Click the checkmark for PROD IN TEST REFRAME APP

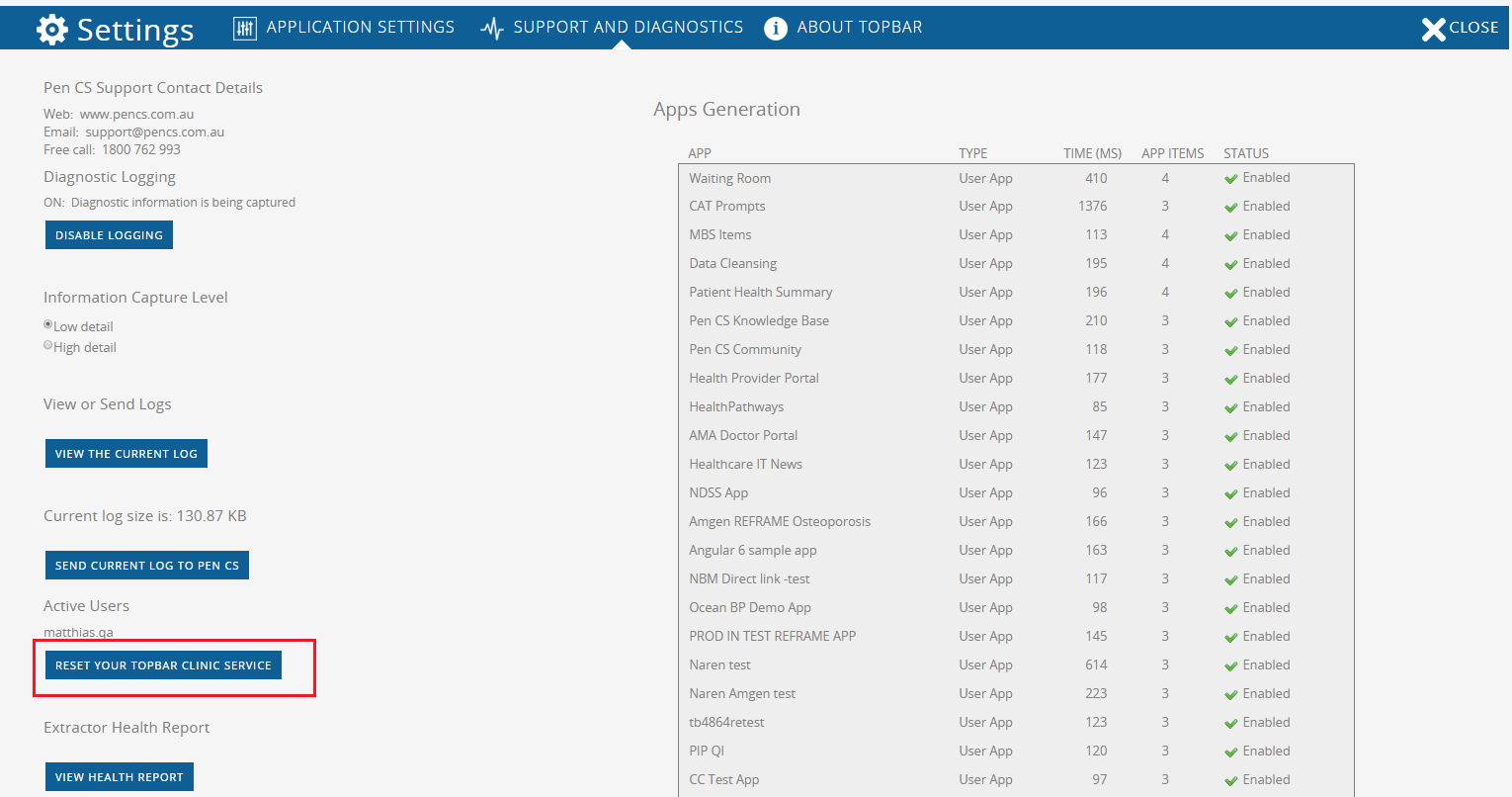(1231, 638)
